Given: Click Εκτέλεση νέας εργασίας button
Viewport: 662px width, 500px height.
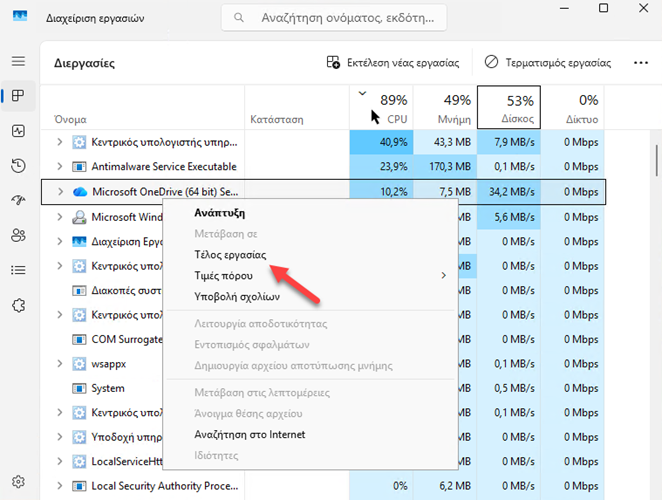Looking at the screenshot, I should (393, 62).
